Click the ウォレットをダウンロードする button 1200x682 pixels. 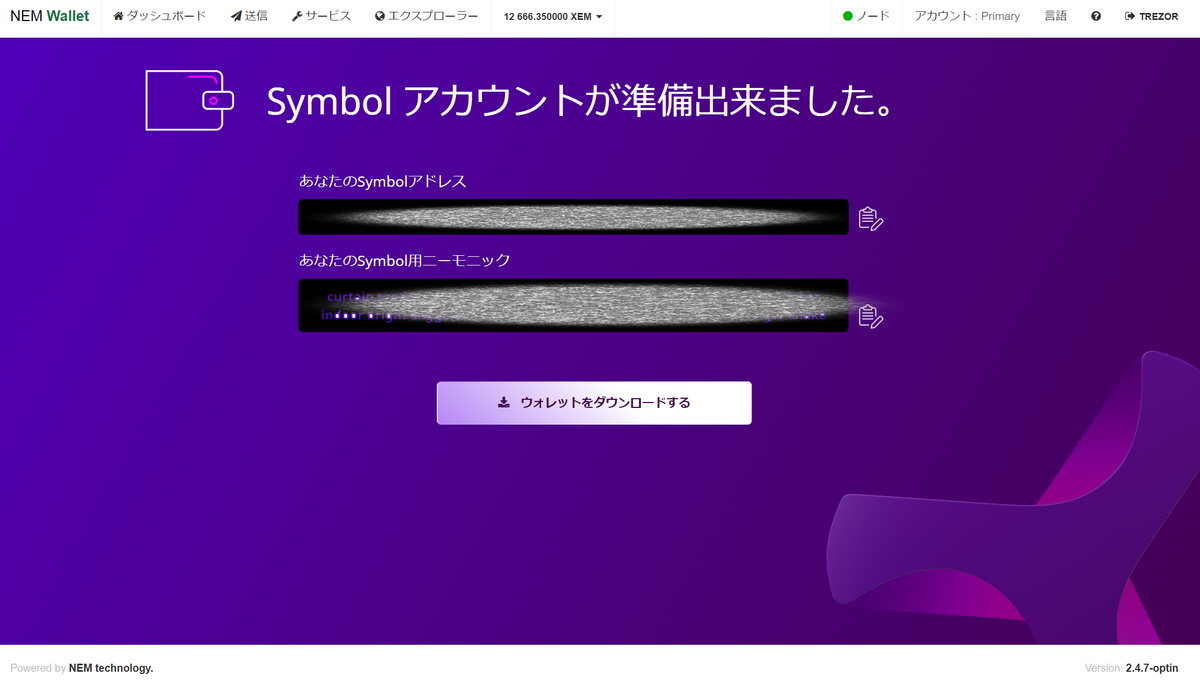click(594, 403)
